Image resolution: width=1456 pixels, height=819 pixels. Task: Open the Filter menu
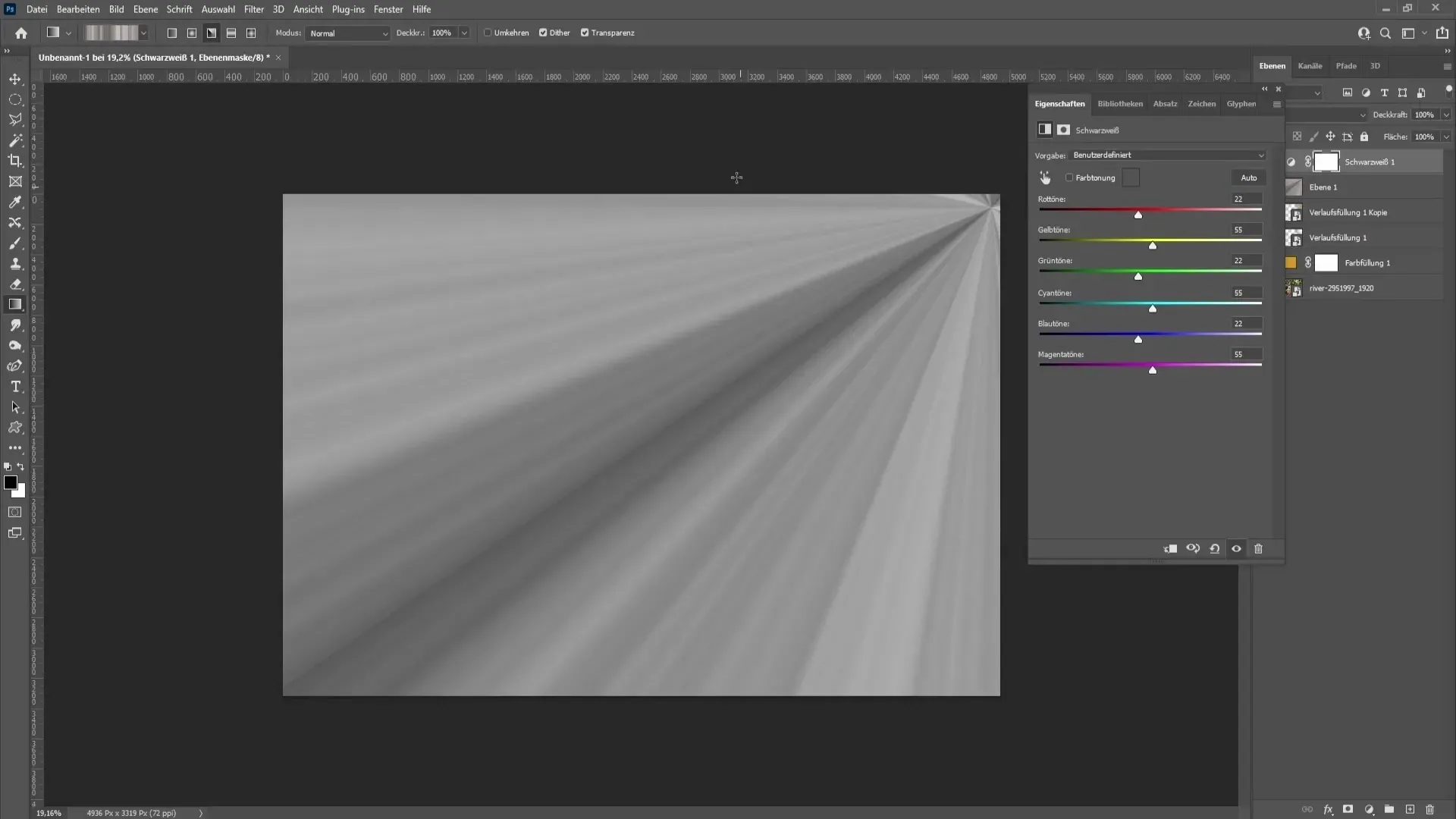coord(253,9)
